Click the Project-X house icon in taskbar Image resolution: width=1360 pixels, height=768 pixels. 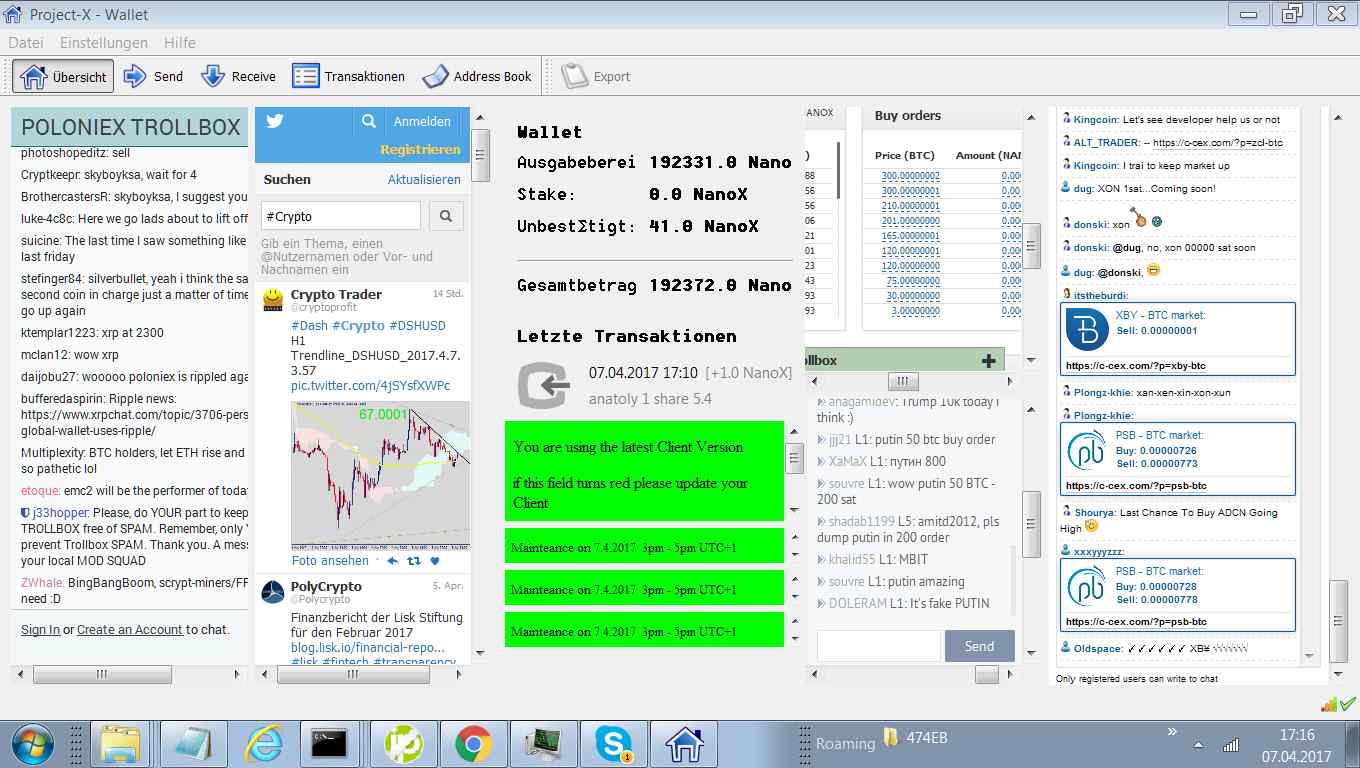coord(685,744)
